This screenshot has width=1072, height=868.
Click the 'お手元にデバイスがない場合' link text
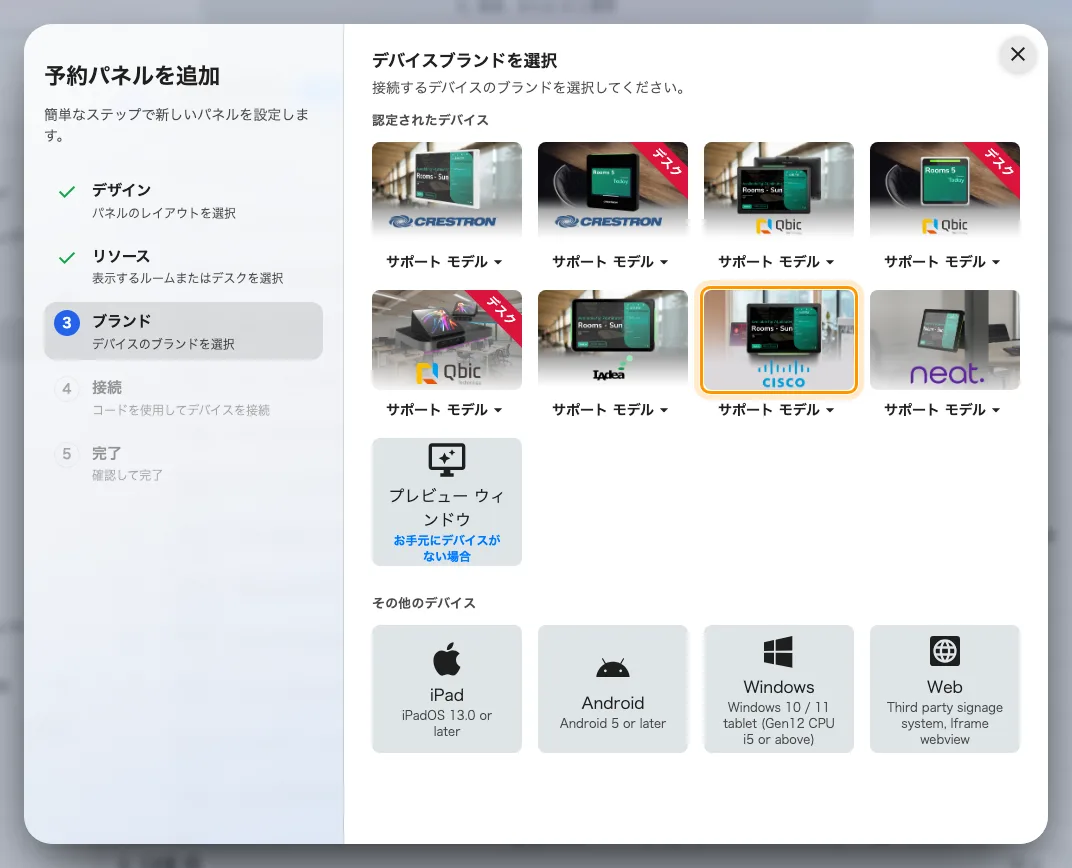[x=446, y=548]
